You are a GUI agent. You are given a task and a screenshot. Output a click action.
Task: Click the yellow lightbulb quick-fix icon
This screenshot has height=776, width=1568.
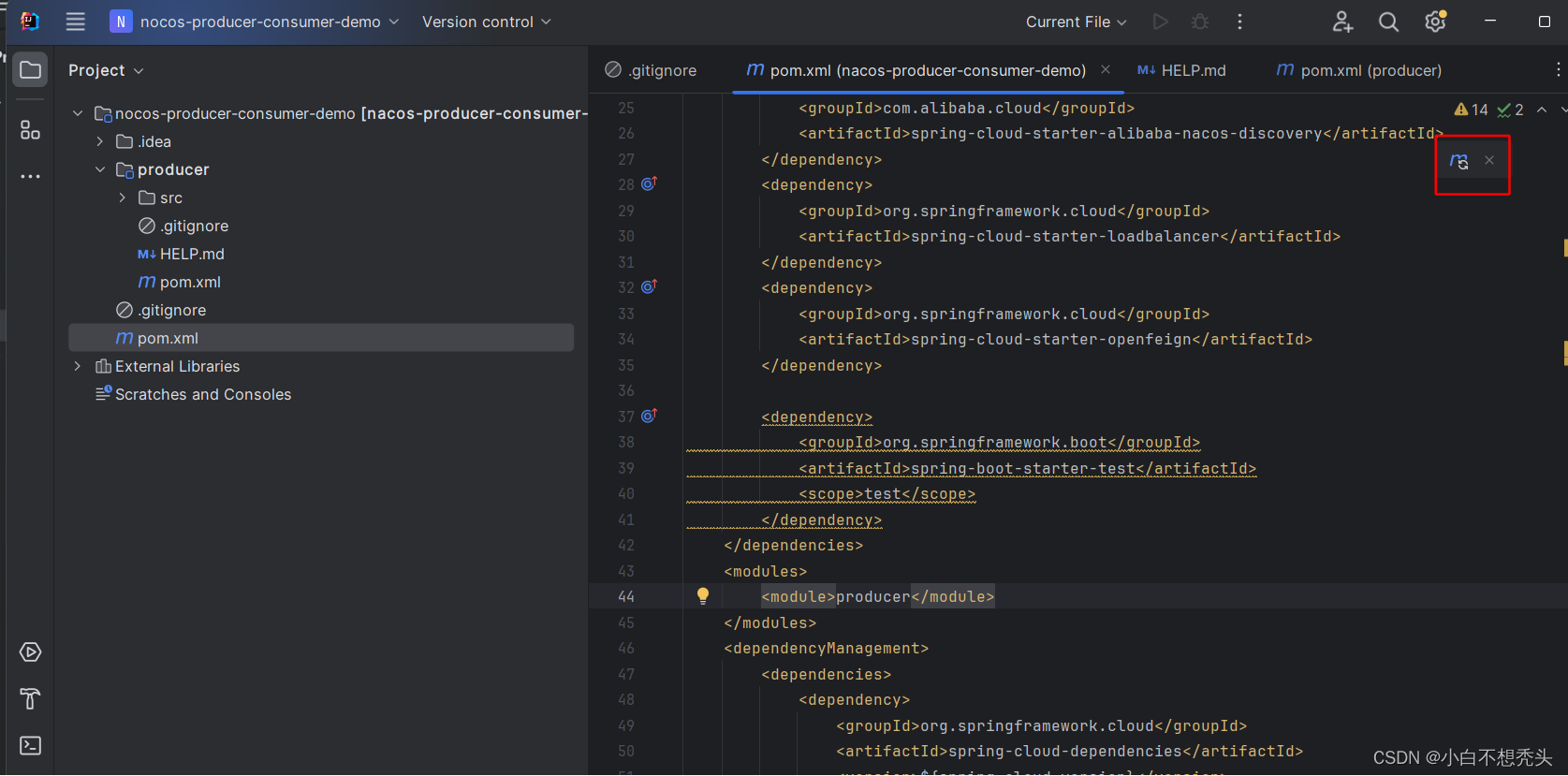pos(703,596)
